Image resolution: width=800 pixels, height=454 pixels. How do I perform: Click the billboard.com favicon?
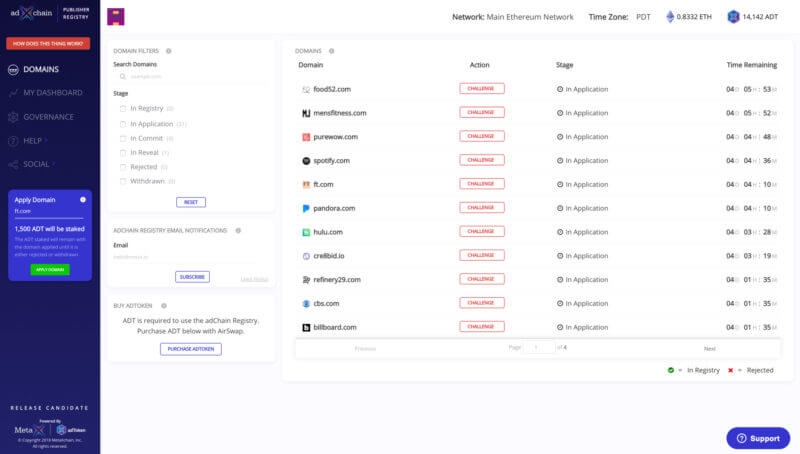(306, 327)
